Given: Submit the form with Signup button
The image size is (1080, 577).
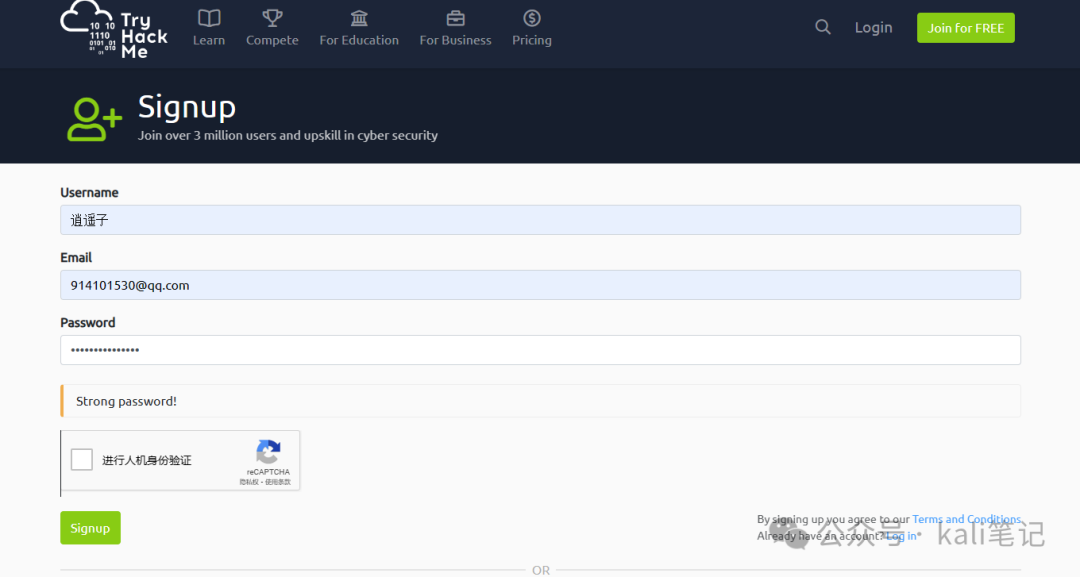Looking at the screenshot, I should (90, 528).
